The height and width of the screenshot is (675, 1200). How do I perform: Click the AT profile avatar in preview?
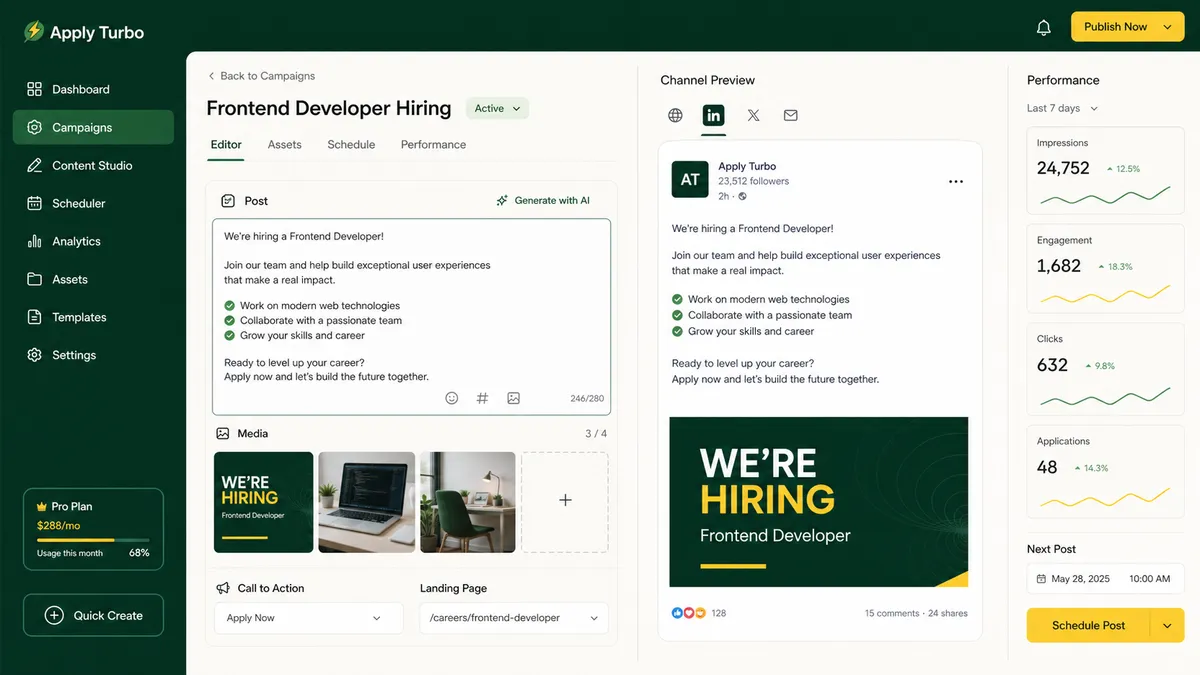690,180
